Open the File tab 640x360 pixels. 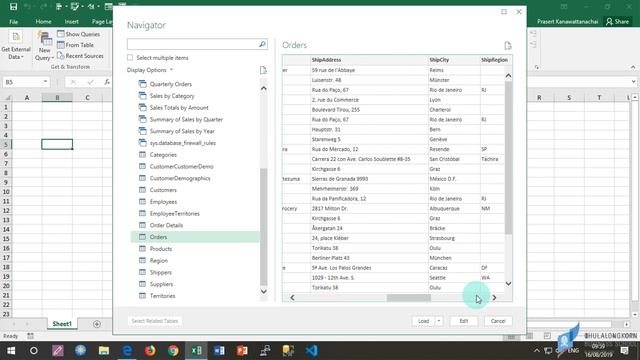click(13, 21)
